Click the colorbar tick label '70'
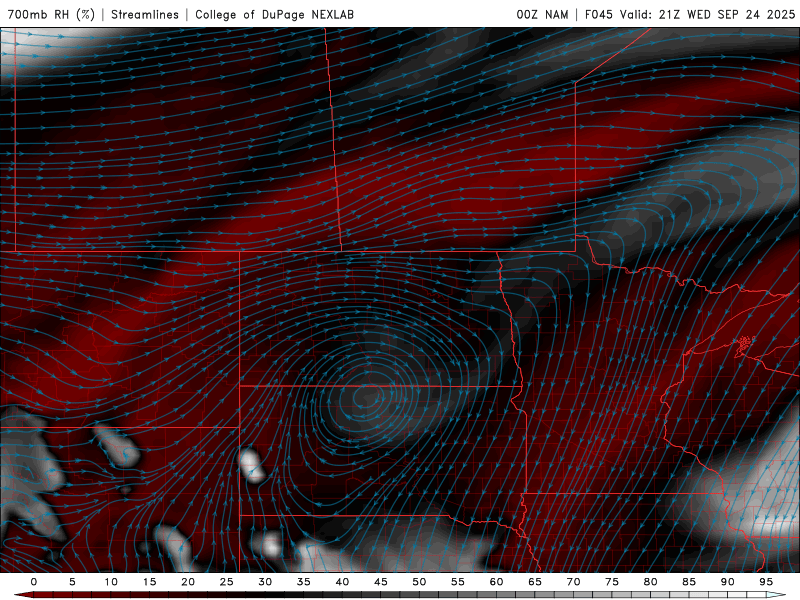 point(573,582)
